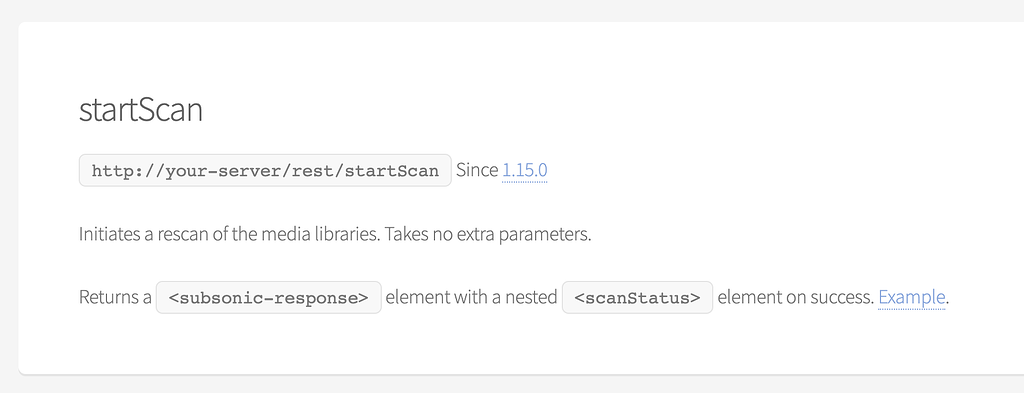Click "startScan" at the end of the URL
The height and width of the screenshot is (393, 1024).
(x=392, y=172)
